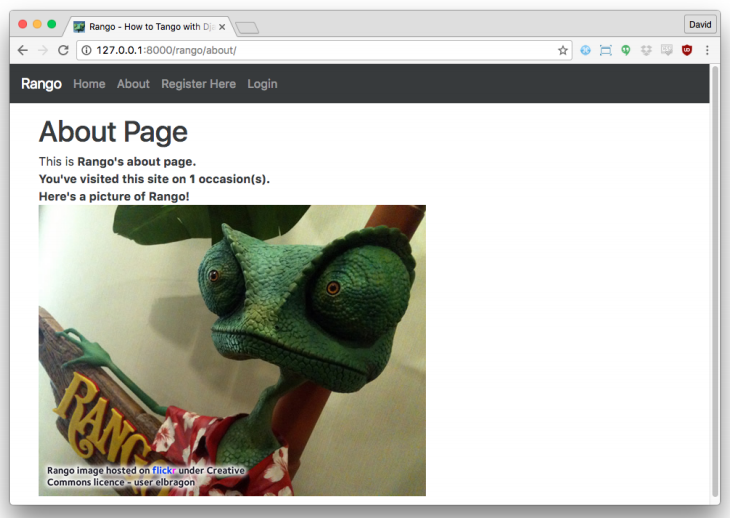Click the grey speech-bubble extension icon

click(x=667, y=50)
